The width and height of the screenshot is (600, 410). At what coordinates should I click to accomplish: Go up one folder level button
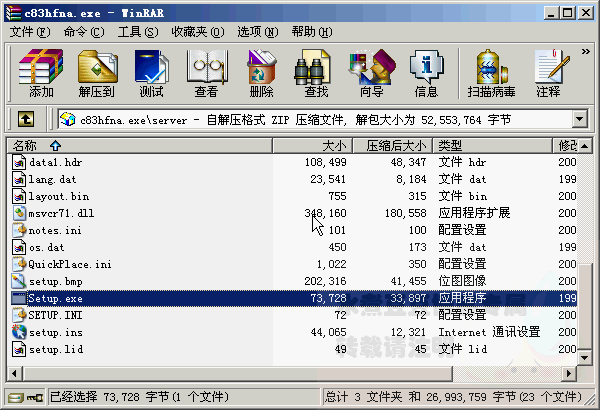coord(26,119)
